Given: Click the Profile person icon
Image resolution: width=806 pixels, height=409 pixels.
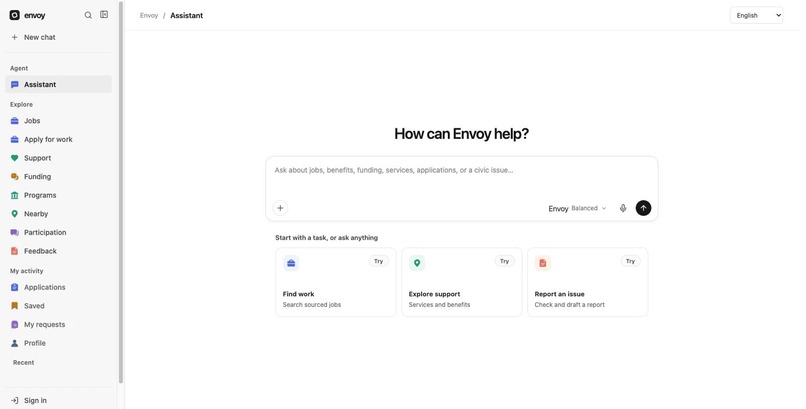Looking at the screenshot, I should [14, 343].
